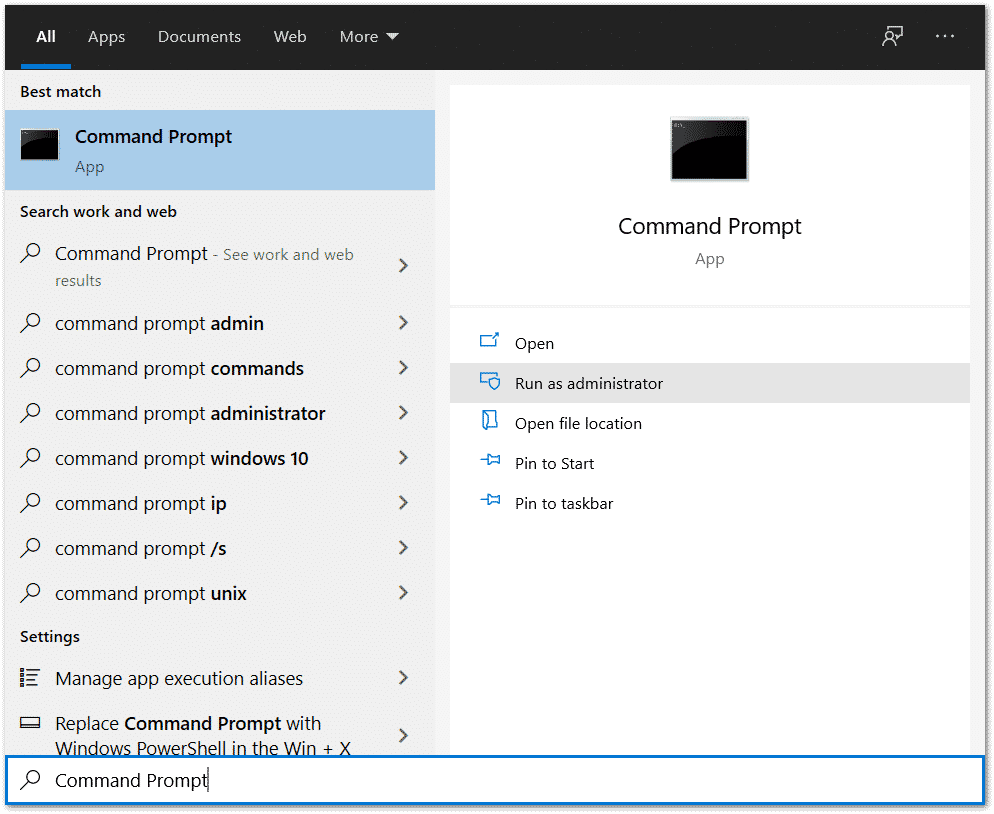Switch to the Web tab
994x814 pixels.
[x=290, y=37]
